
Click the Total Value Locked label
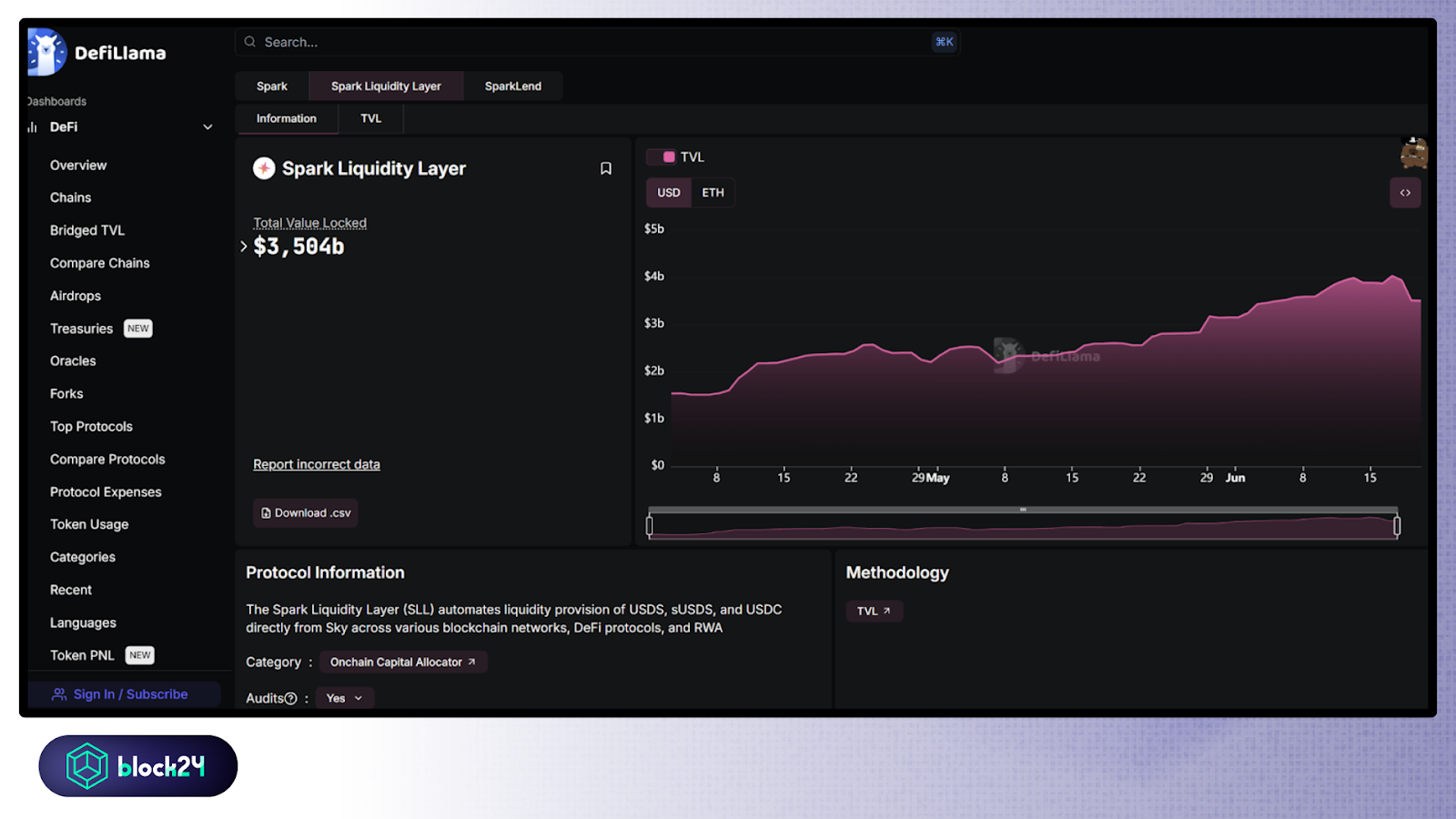(x=309, y=223)
